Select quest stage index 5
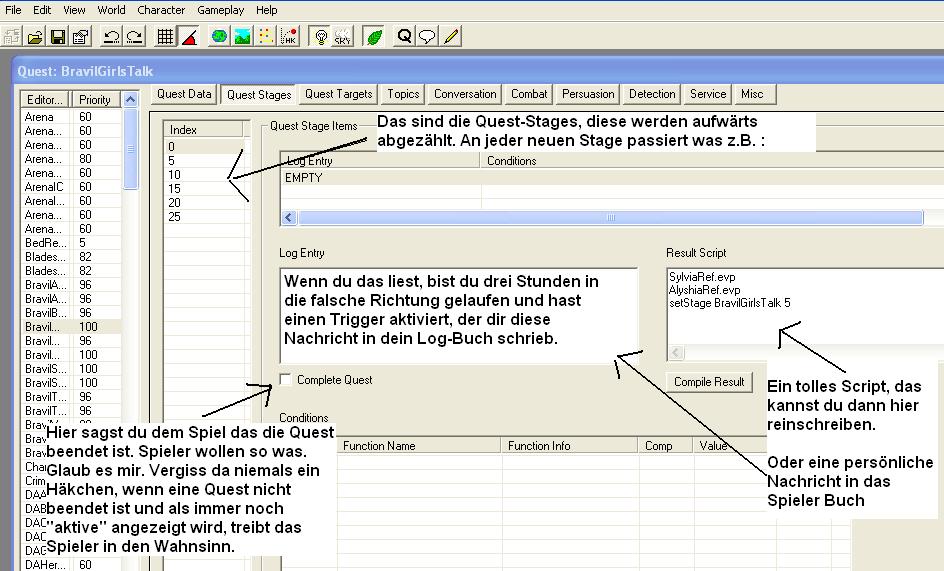 pos(204,161)
